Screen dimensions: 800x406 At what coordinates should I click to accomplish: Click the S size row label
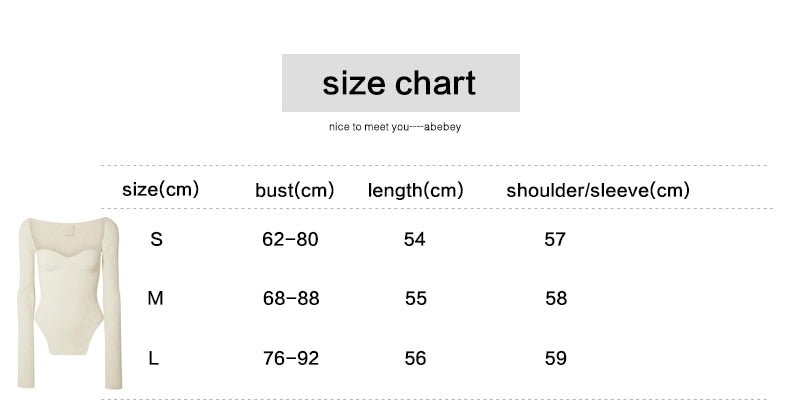click(x=156, y=239)
